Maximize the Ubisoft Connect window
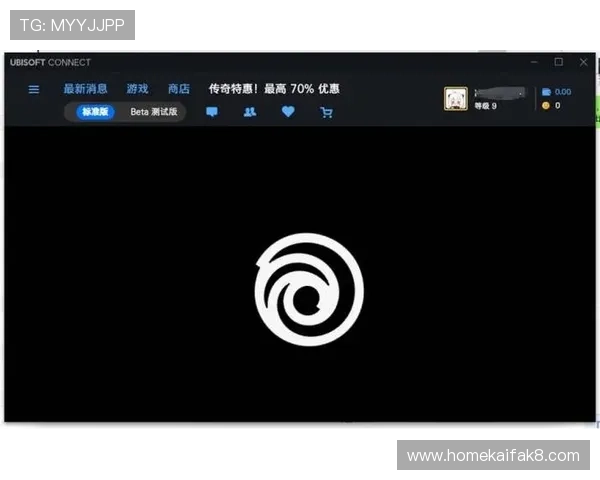The image size is (600, 480). click(559, 62)
